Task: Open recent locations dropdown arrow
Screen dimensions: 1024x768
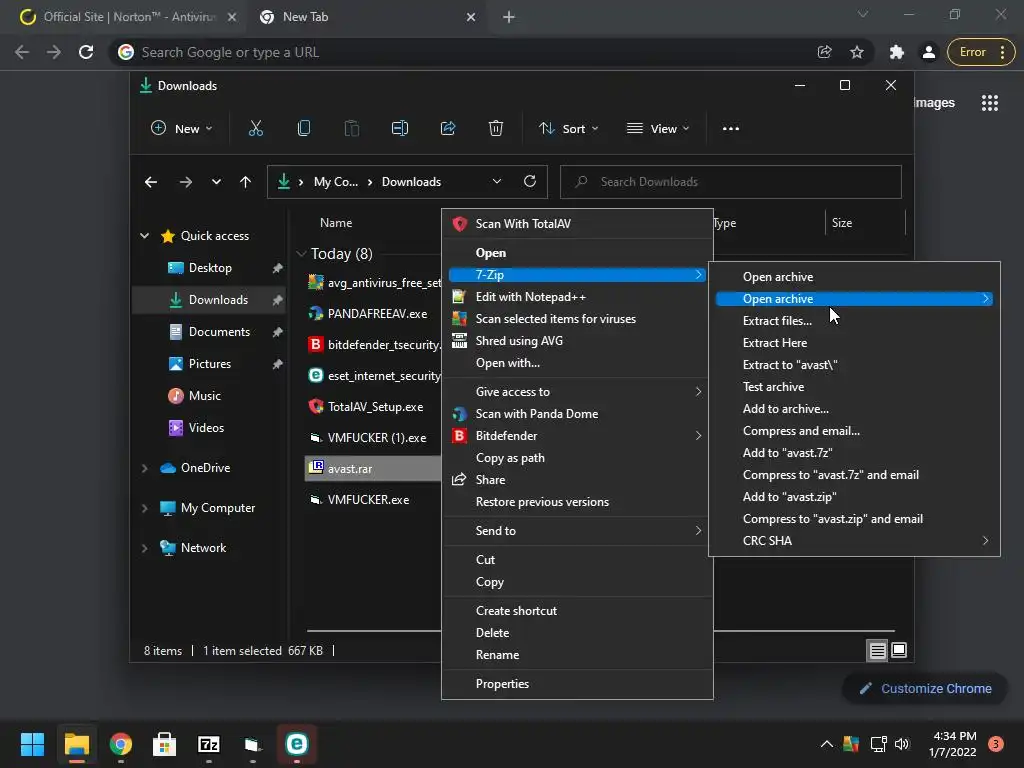Action: coord(216,182)
